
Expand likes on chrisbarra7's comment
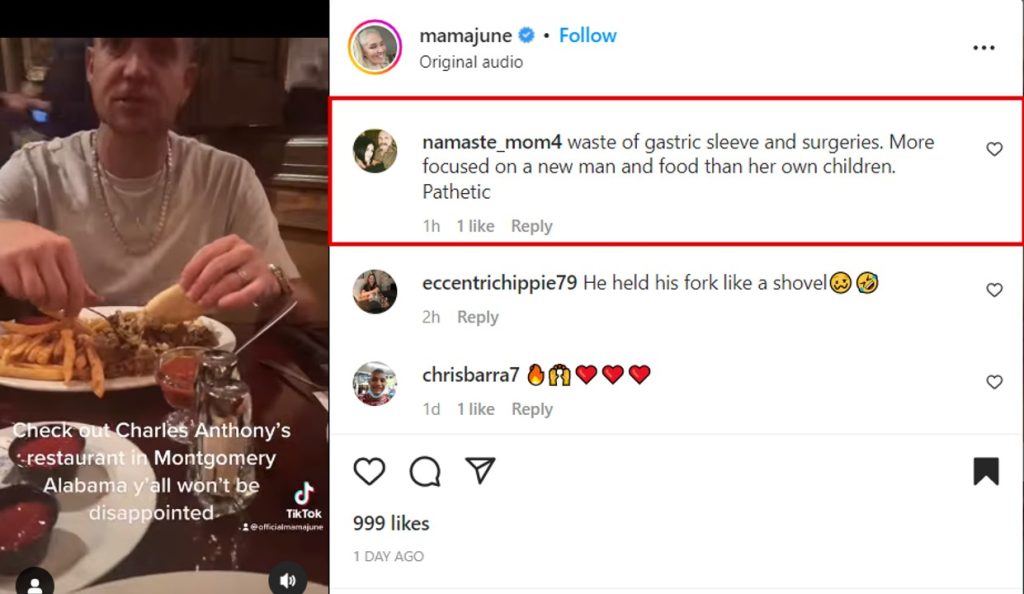475,409
